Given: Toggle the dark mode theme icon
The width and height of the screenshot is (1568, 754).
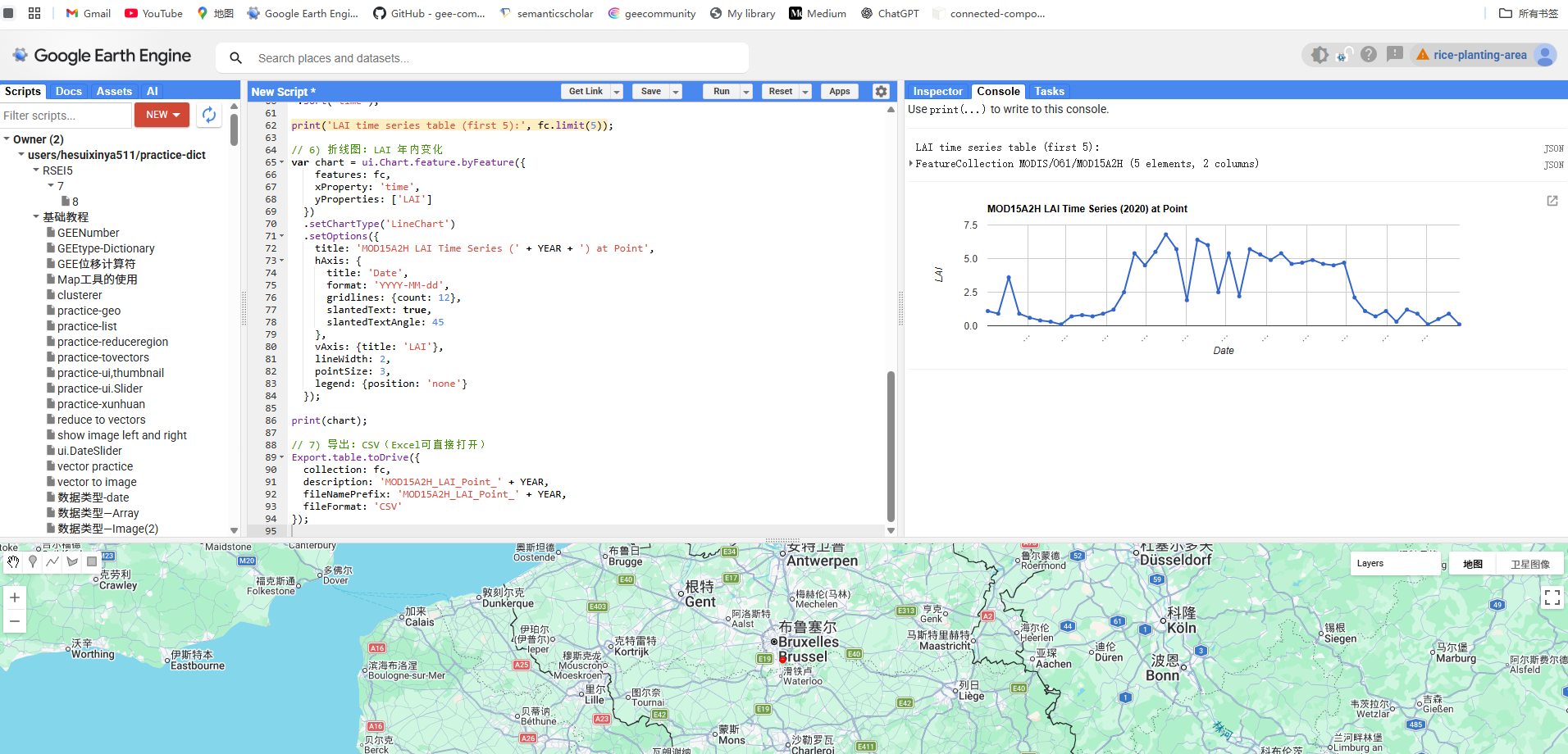Looking at the screenshot, I should pos(1320,55).
